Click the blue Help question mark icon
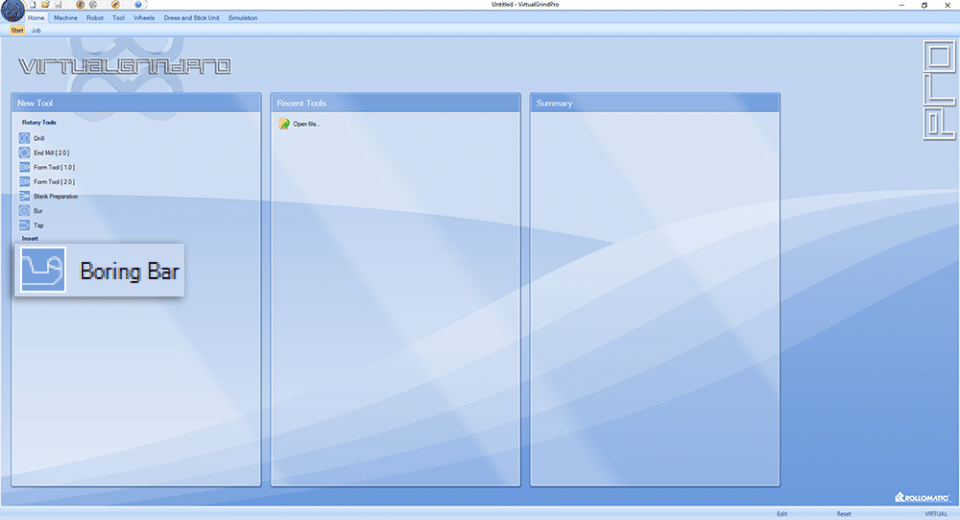This screenshot has width=960, height=520. pyautogui.click(x=138, y=4)
